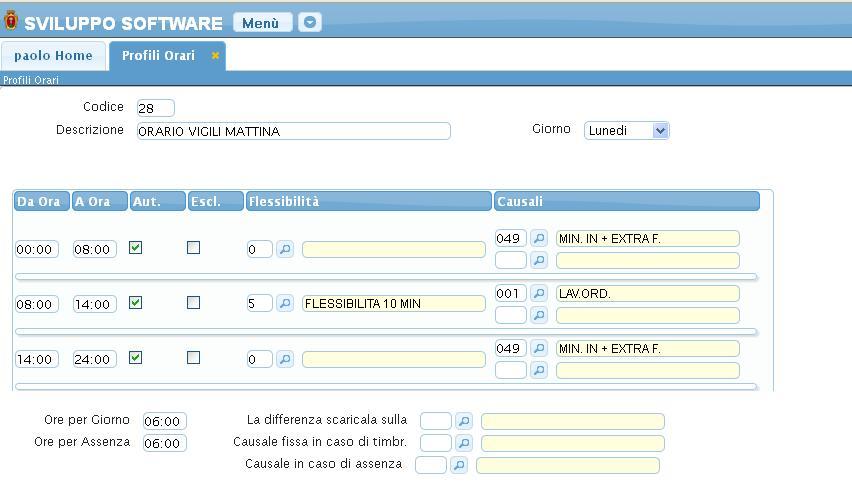Switch to the paolo Home tab
Screen dimensions: 852x483
53,56
